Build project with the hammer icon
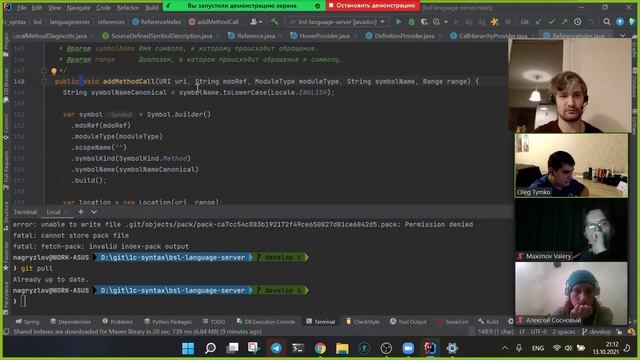Image resolution: width=640 pixels, height=360 pixels. pyautogui.click(x=275, y=22)
